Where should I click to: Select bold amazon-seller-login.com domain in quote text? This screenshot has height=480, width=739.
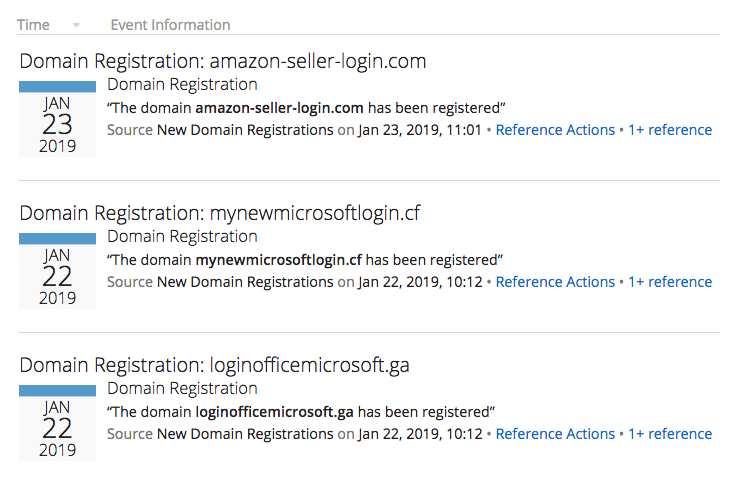(x=281, y=107)
